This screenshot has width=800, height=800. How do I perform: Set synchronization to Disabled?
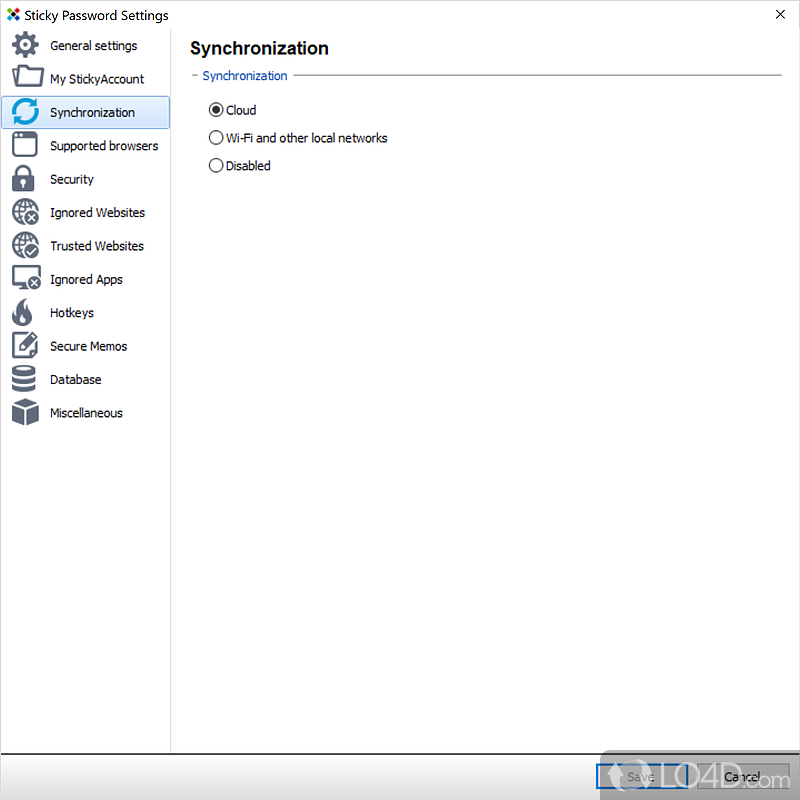click(x=216, y=166)
